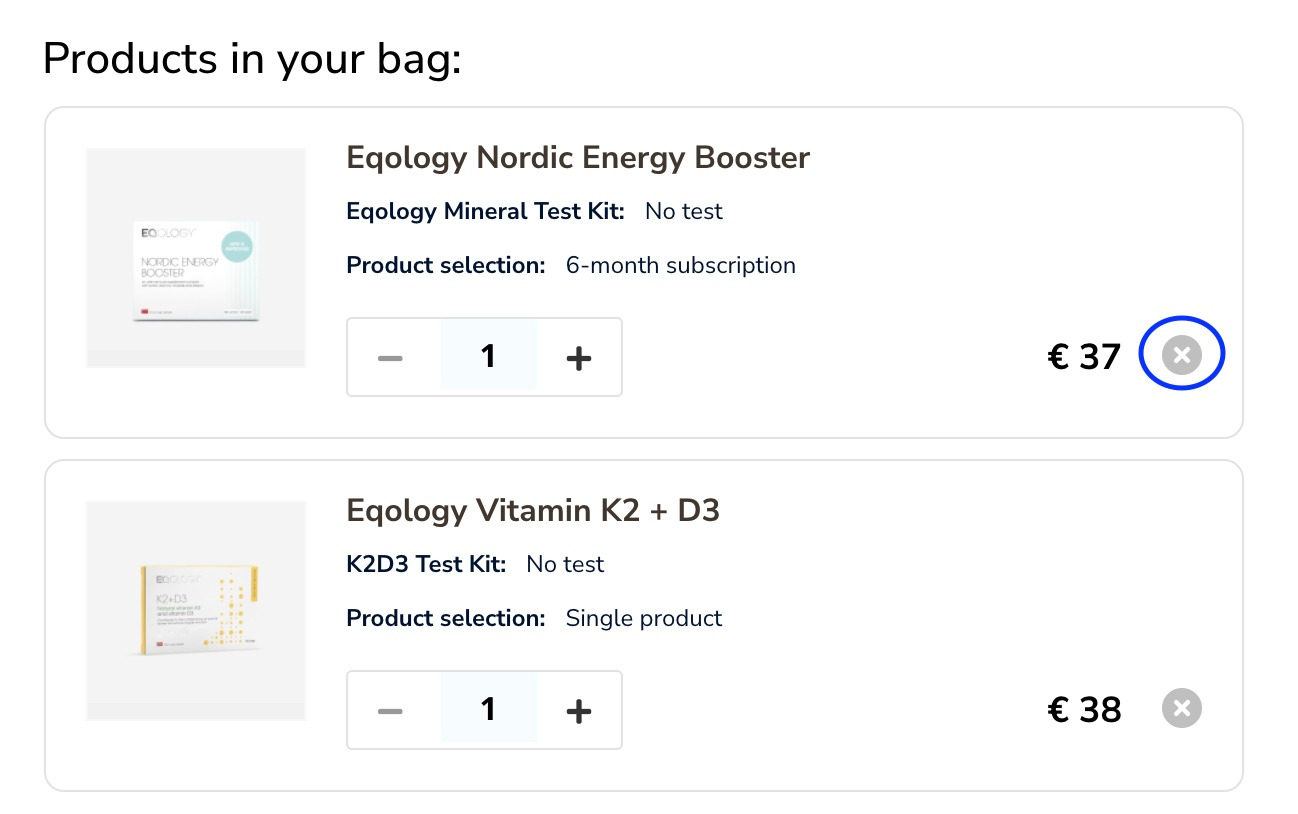
Task: Open the Nordic Energy Booster product image
Action: pos(196,258)
